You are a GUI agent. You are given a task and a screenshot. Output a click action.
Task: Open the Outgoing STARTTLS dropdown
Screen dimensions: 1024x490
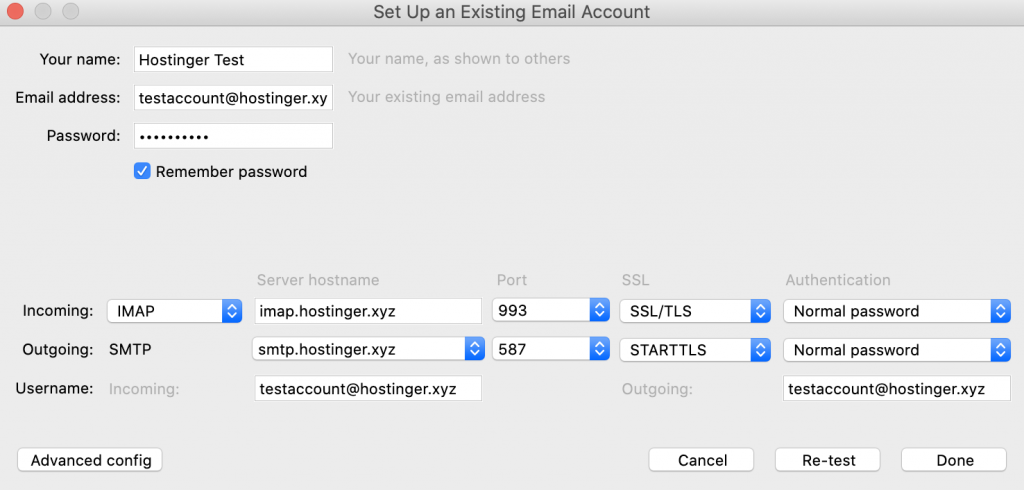[695, 350]
